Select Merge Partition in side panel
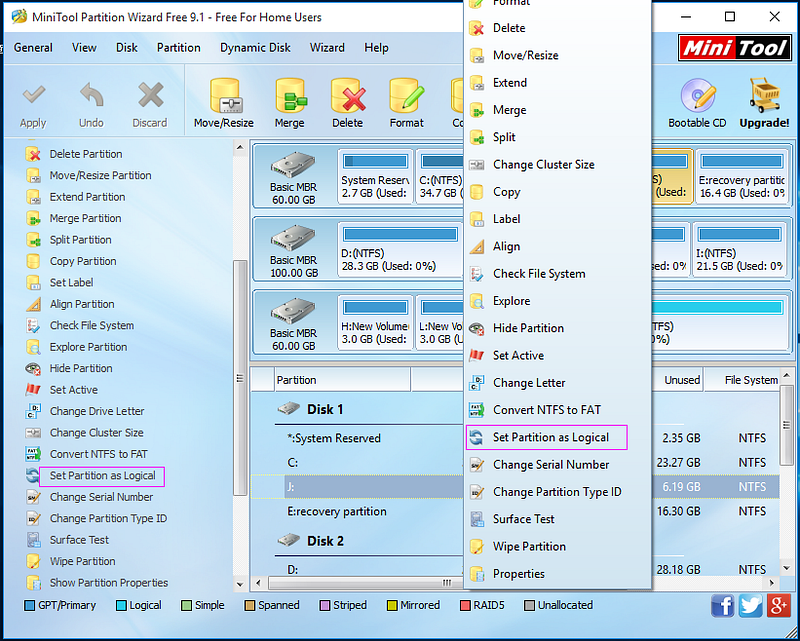The height and width of the screenshot is (641, 800). 85,218
